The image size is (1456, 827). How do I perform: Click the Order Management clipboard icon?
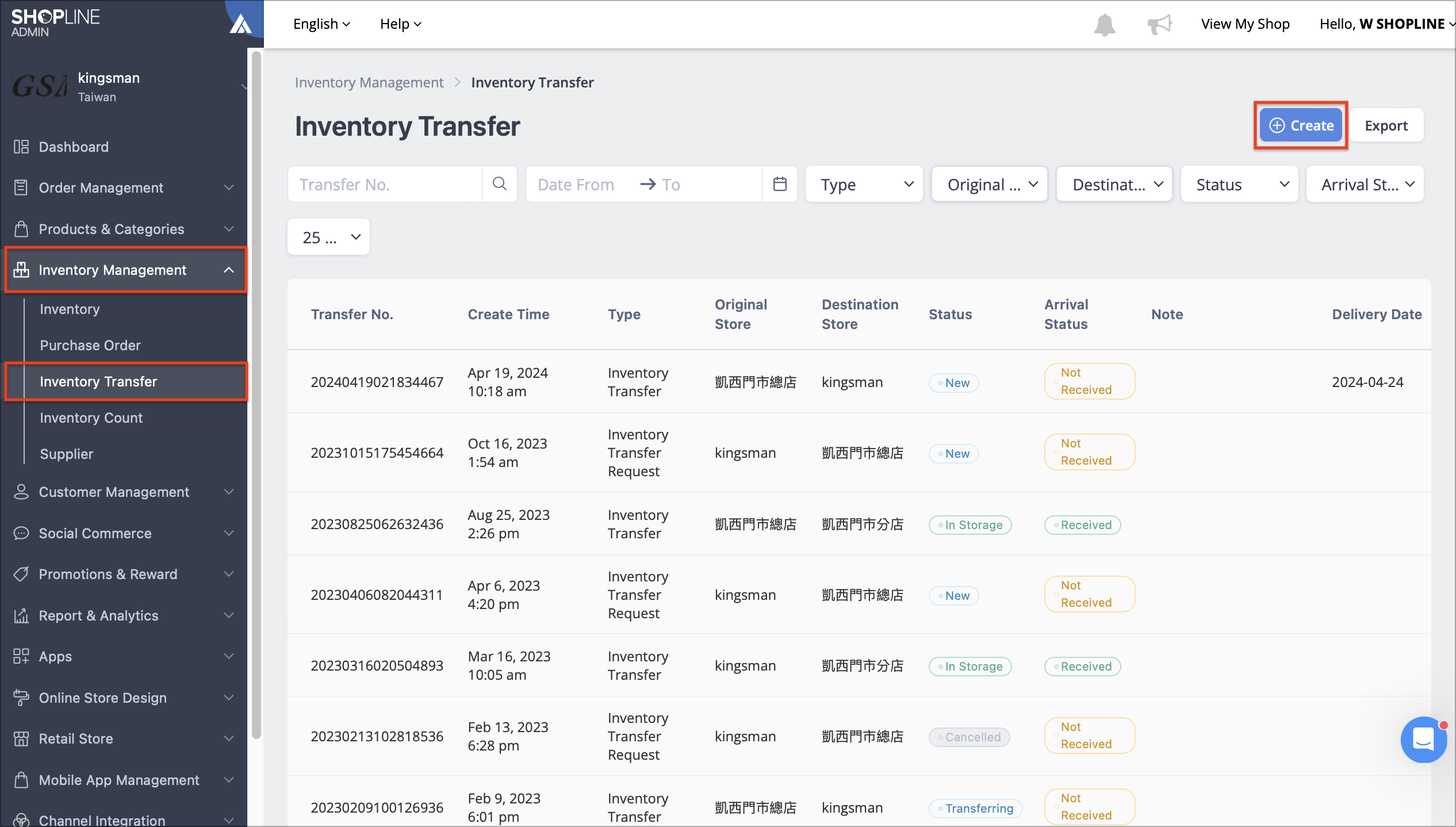click(x=21, y=187)
